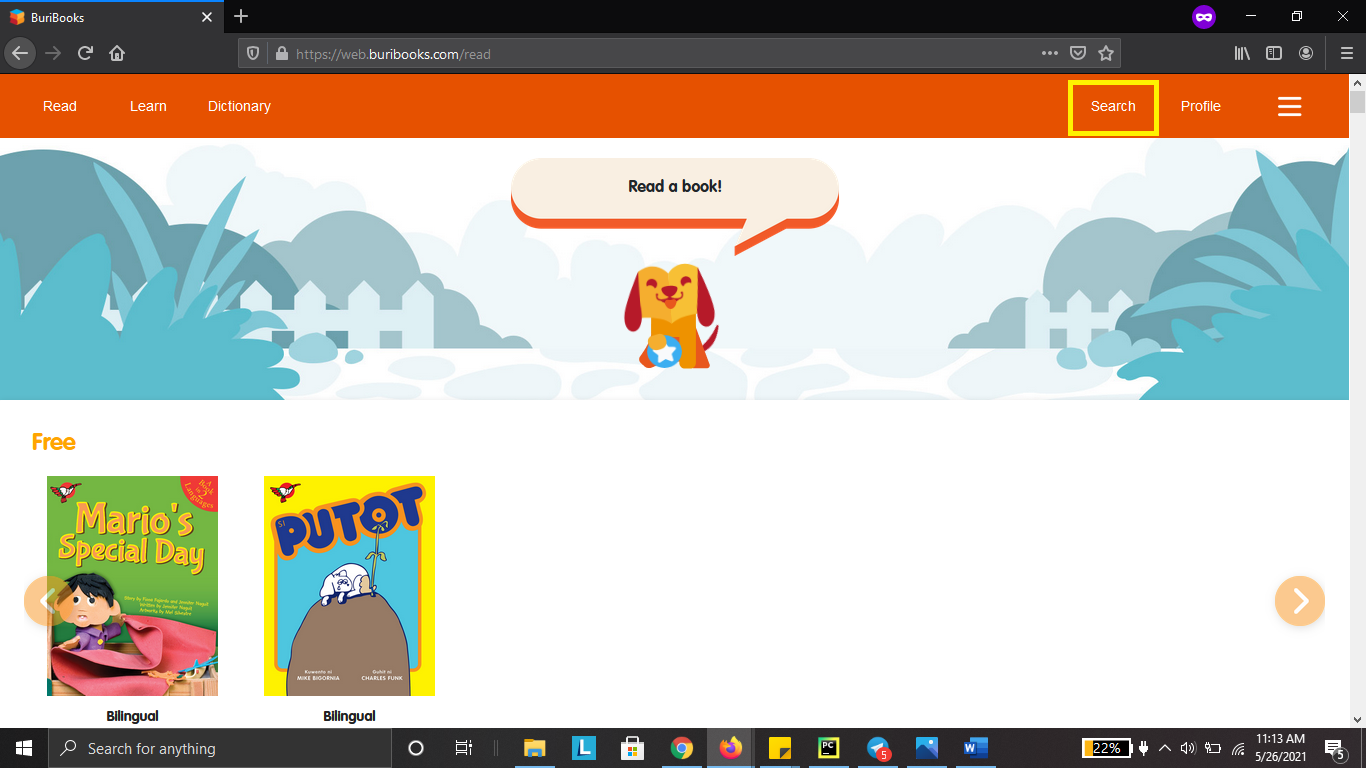Image resolution: width=1366 pixels, height=768 pixels.
Task: Click the Windows taskbar search box
Action: tap(219, 748)
